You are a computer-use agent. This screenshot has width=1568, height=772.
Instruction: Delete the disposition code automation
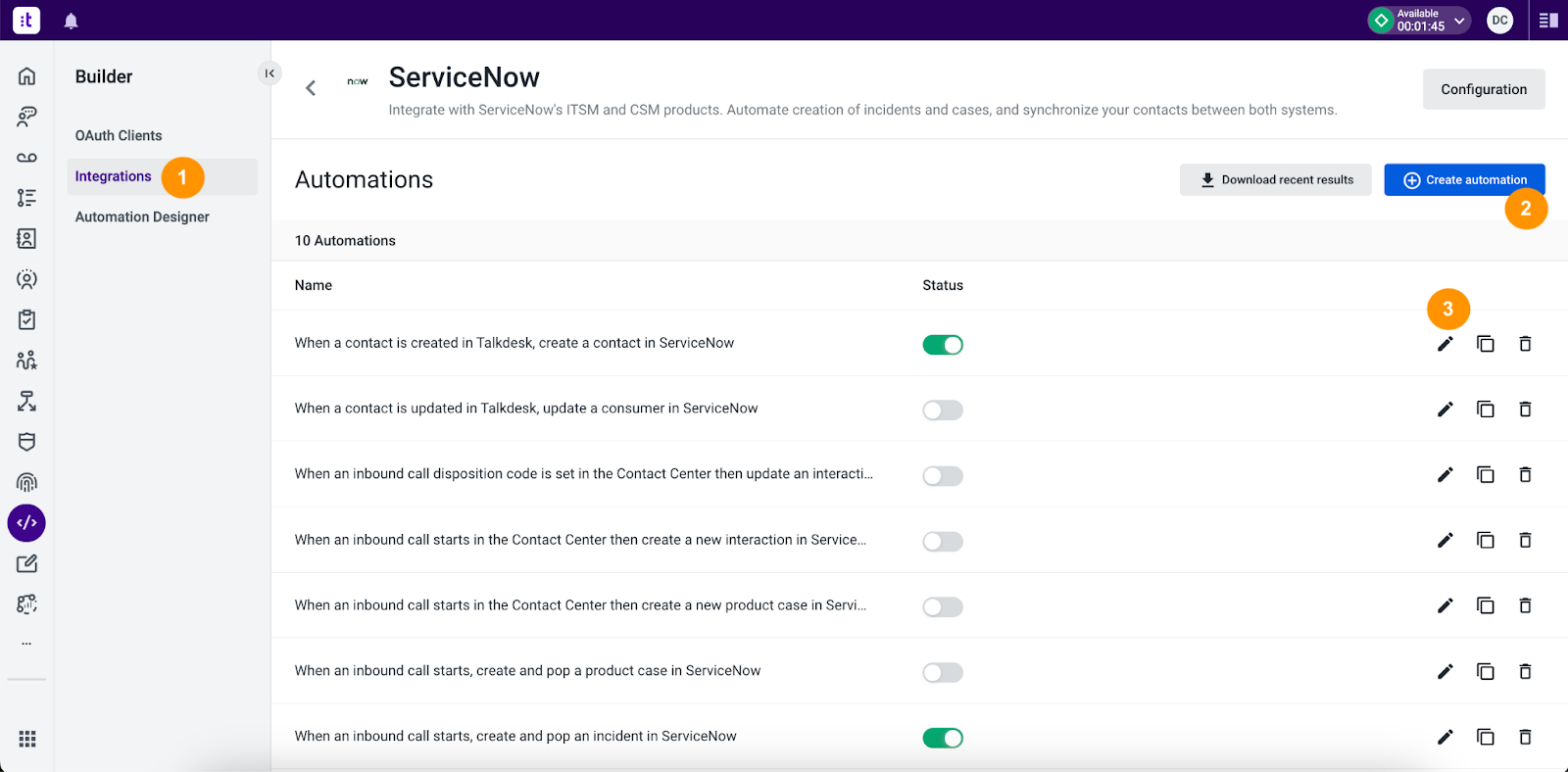click(1525, 475)
